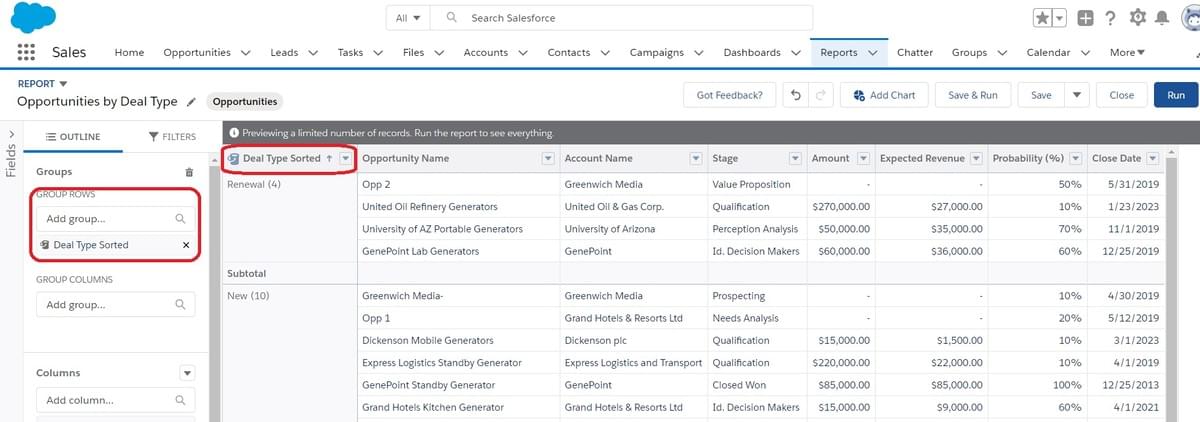Open the More navigation menu
This screenshot has width=1200, height=422.
(1127, 53)
